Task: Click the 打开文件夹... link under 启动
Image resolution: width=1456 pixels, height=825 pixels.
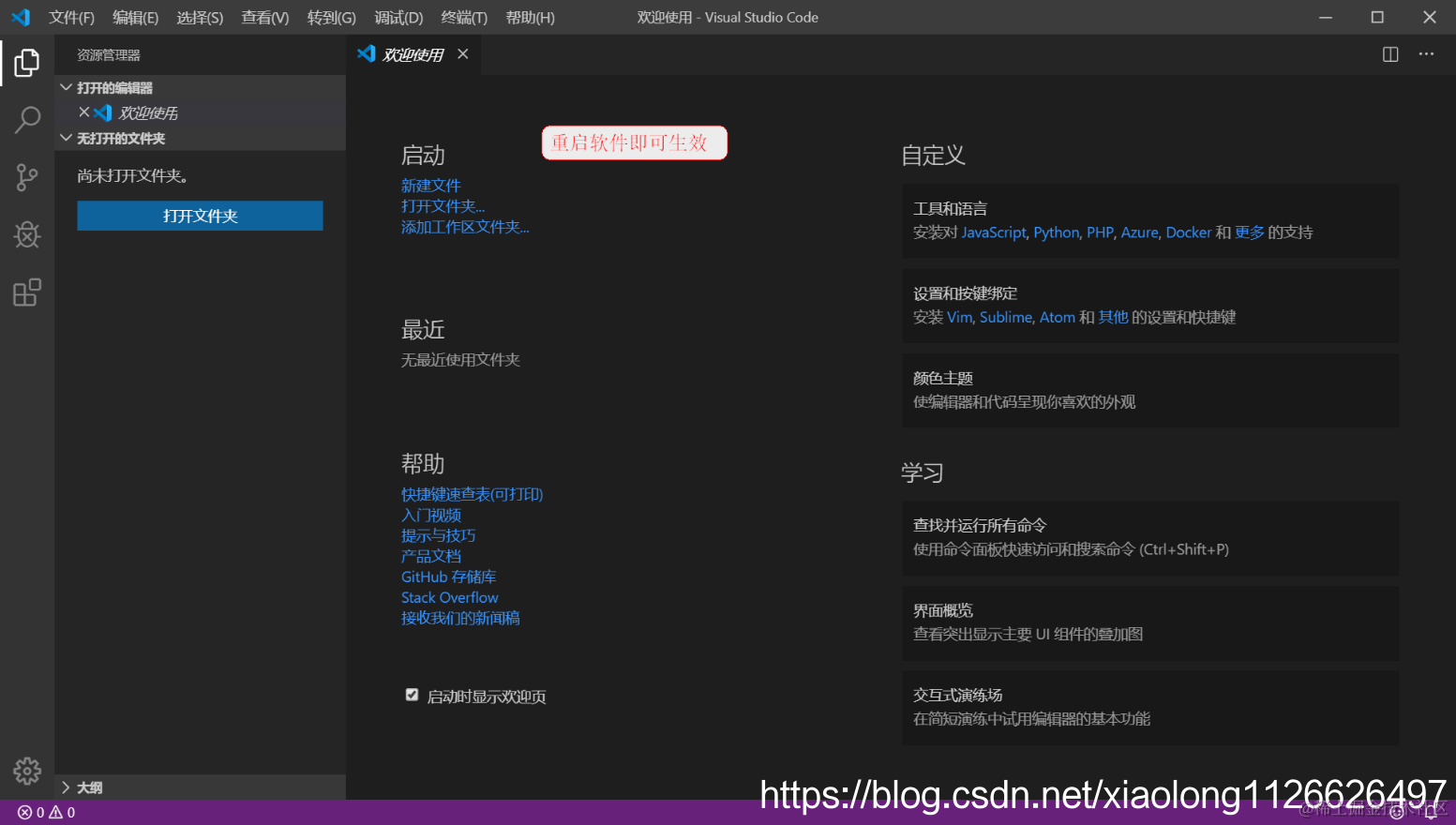Action: pyautogui.click(x=443, y=206)
